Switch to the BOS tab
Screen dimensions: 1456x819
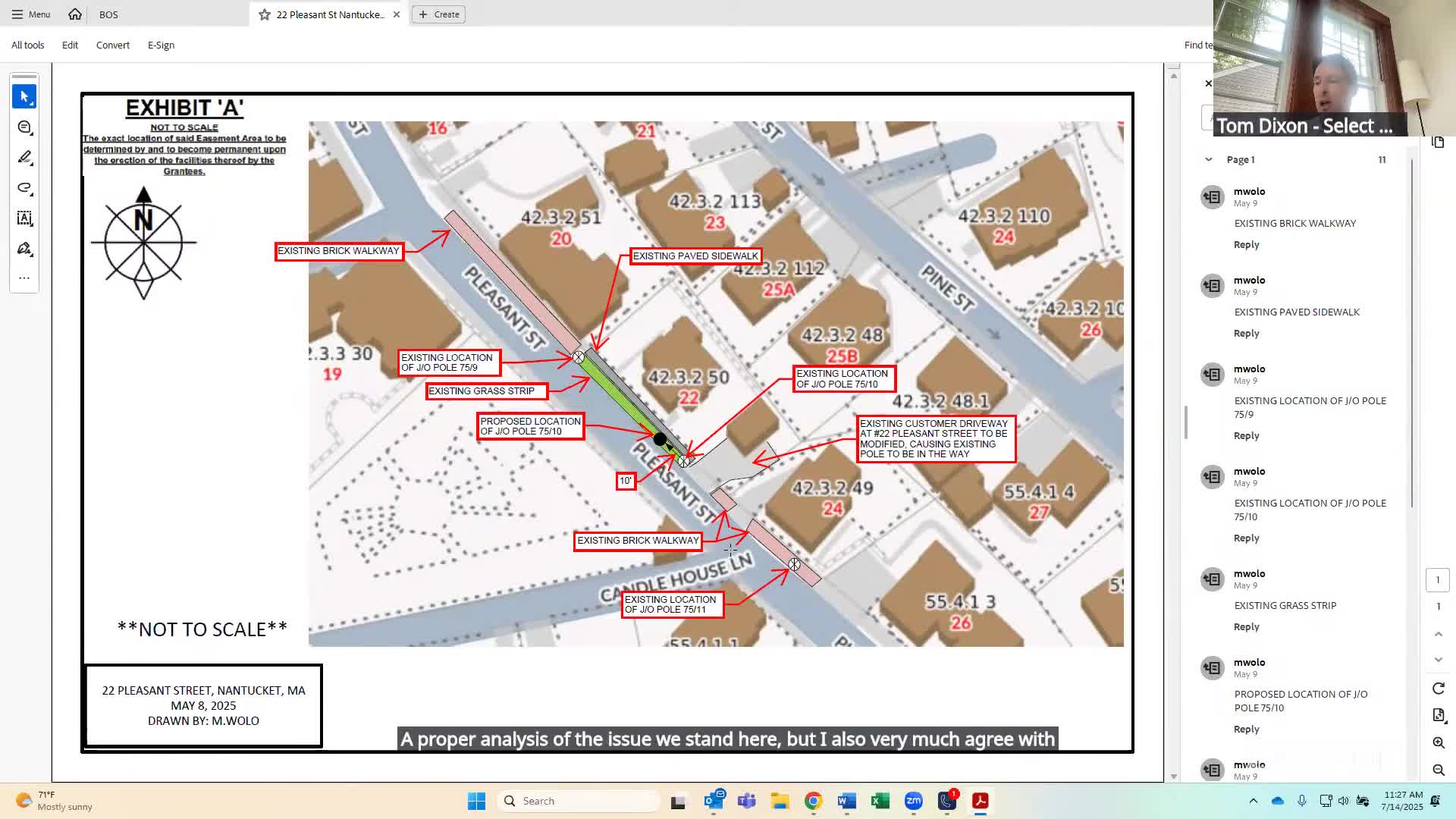(108, 14)
